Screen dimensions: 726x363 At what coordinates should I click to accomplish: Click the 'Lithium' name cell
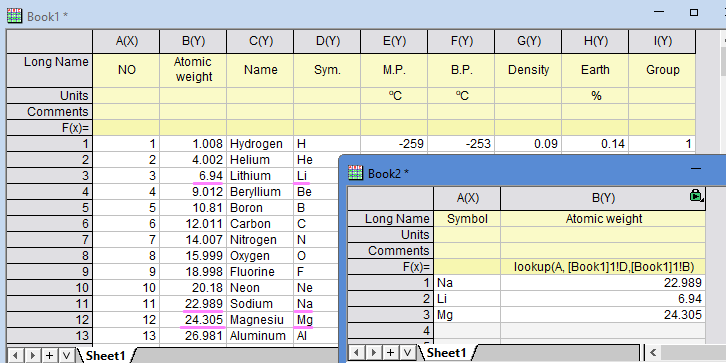tap(260, 175)
